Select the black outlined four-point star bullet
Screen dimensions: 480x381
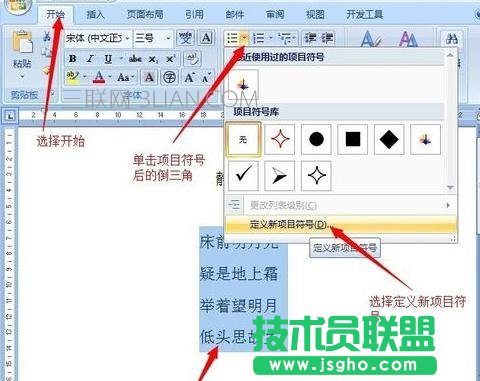click(316, 176)
